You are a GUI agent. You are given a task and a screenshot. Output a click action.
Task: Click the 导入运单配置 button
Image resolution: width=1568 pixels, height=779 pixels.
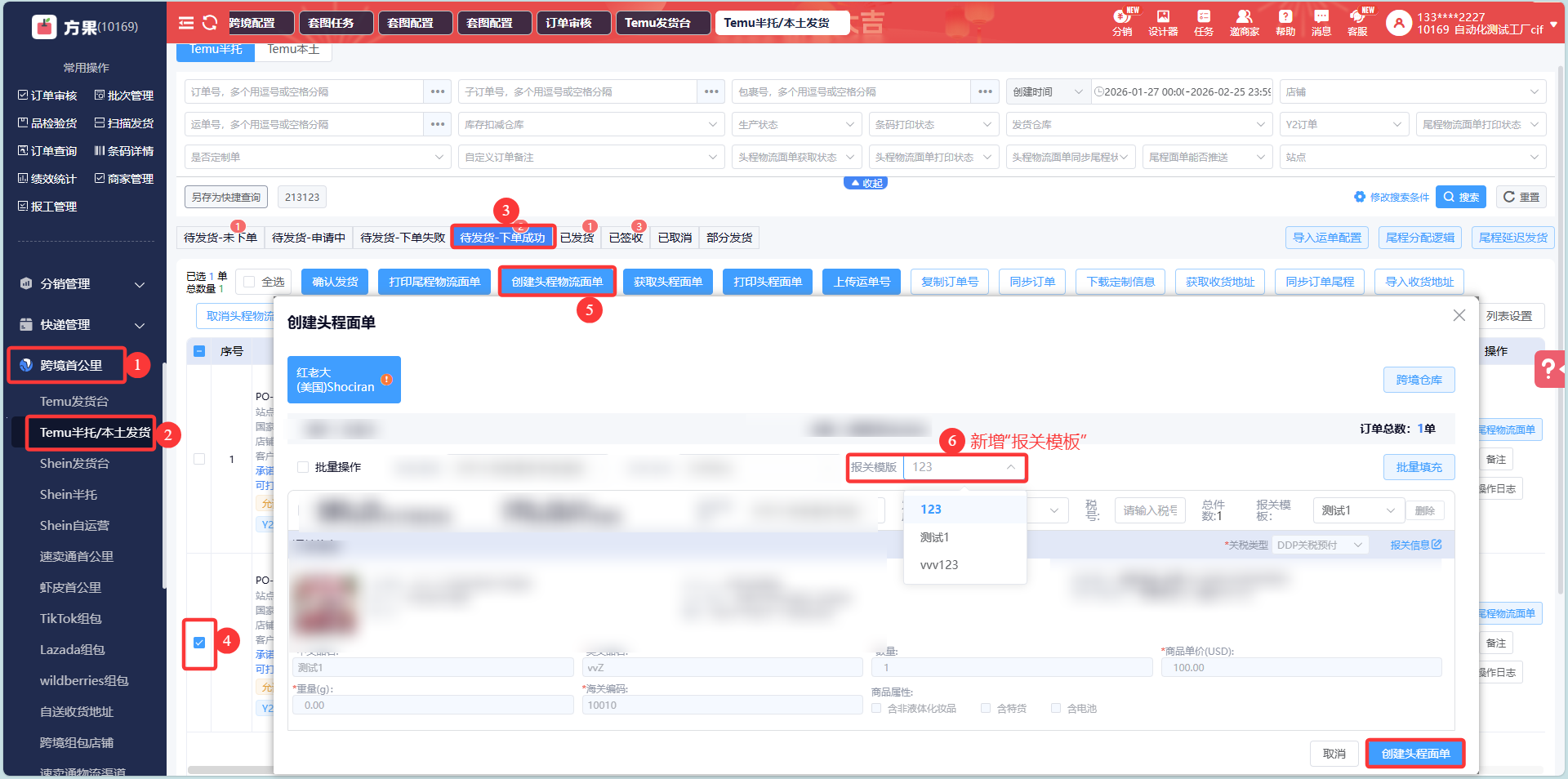pos(1327,238)
